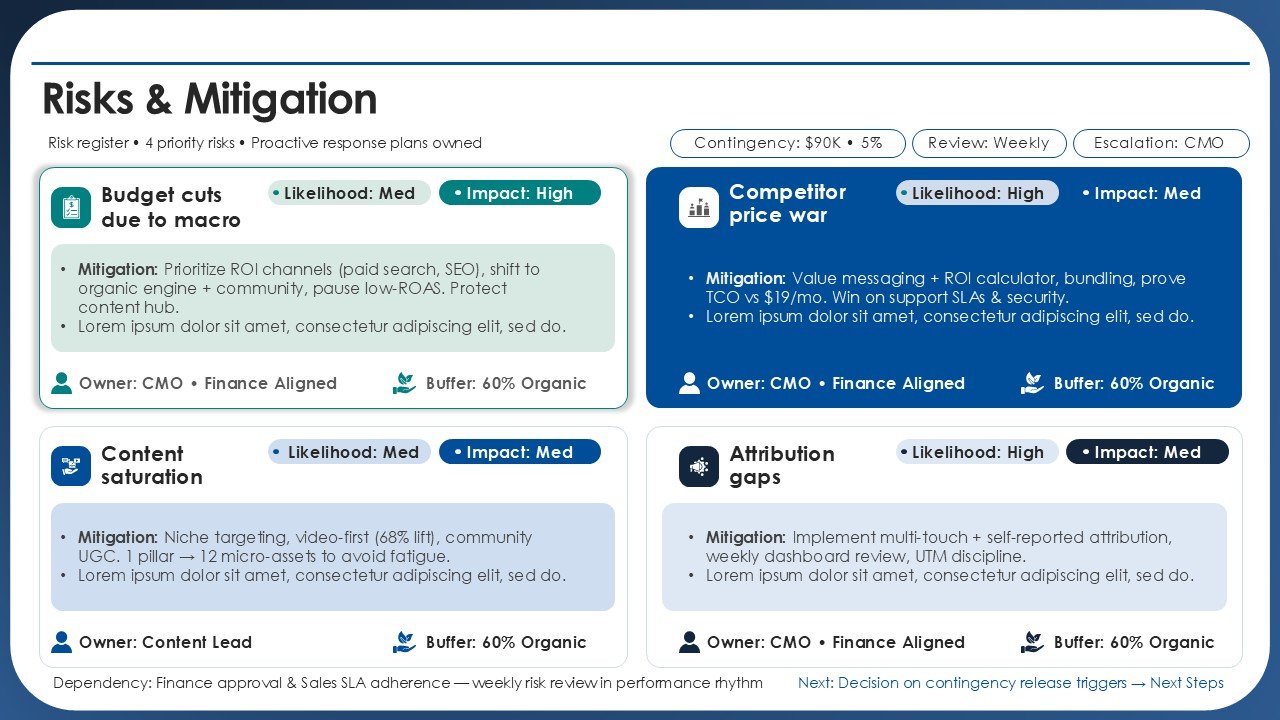Select the Content saturation card icon
1280x720 pixels.
71,466
